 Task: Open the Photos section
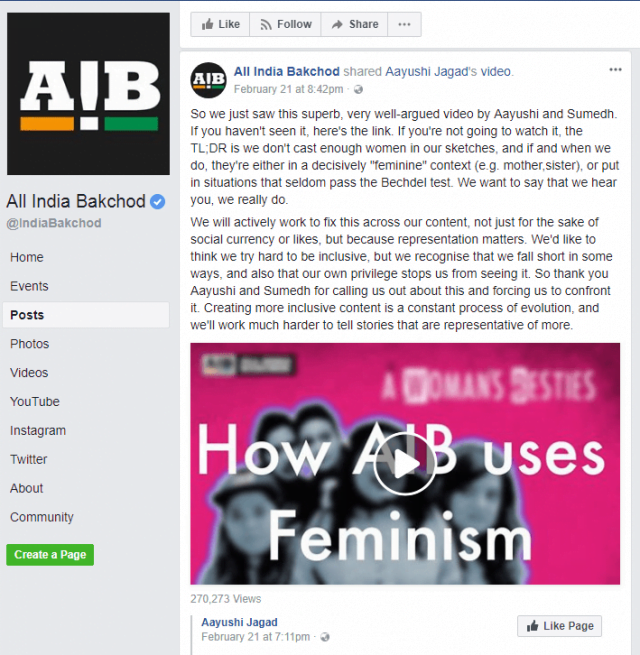pos(30,344)
